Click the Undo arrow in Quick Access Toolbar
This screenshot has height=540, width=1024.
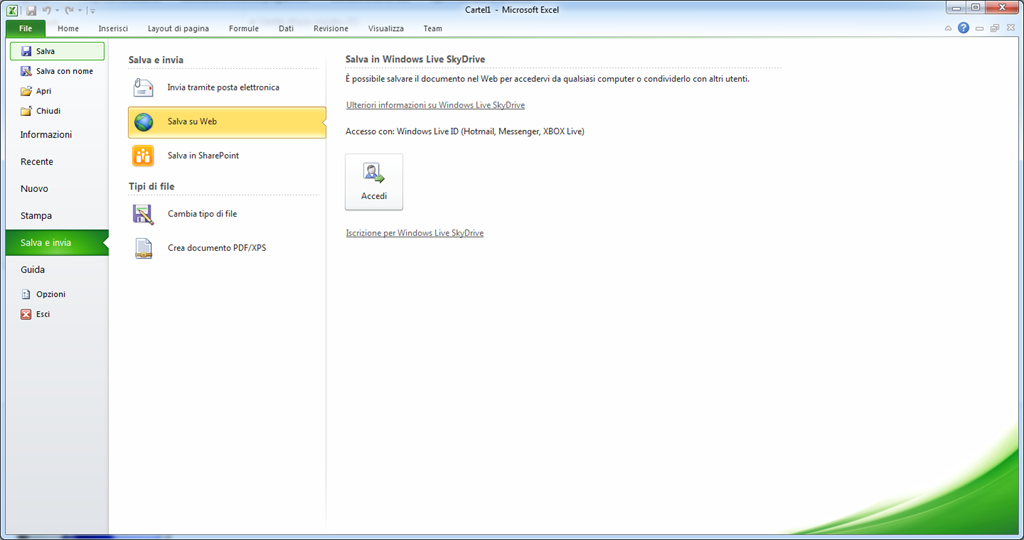46,10
